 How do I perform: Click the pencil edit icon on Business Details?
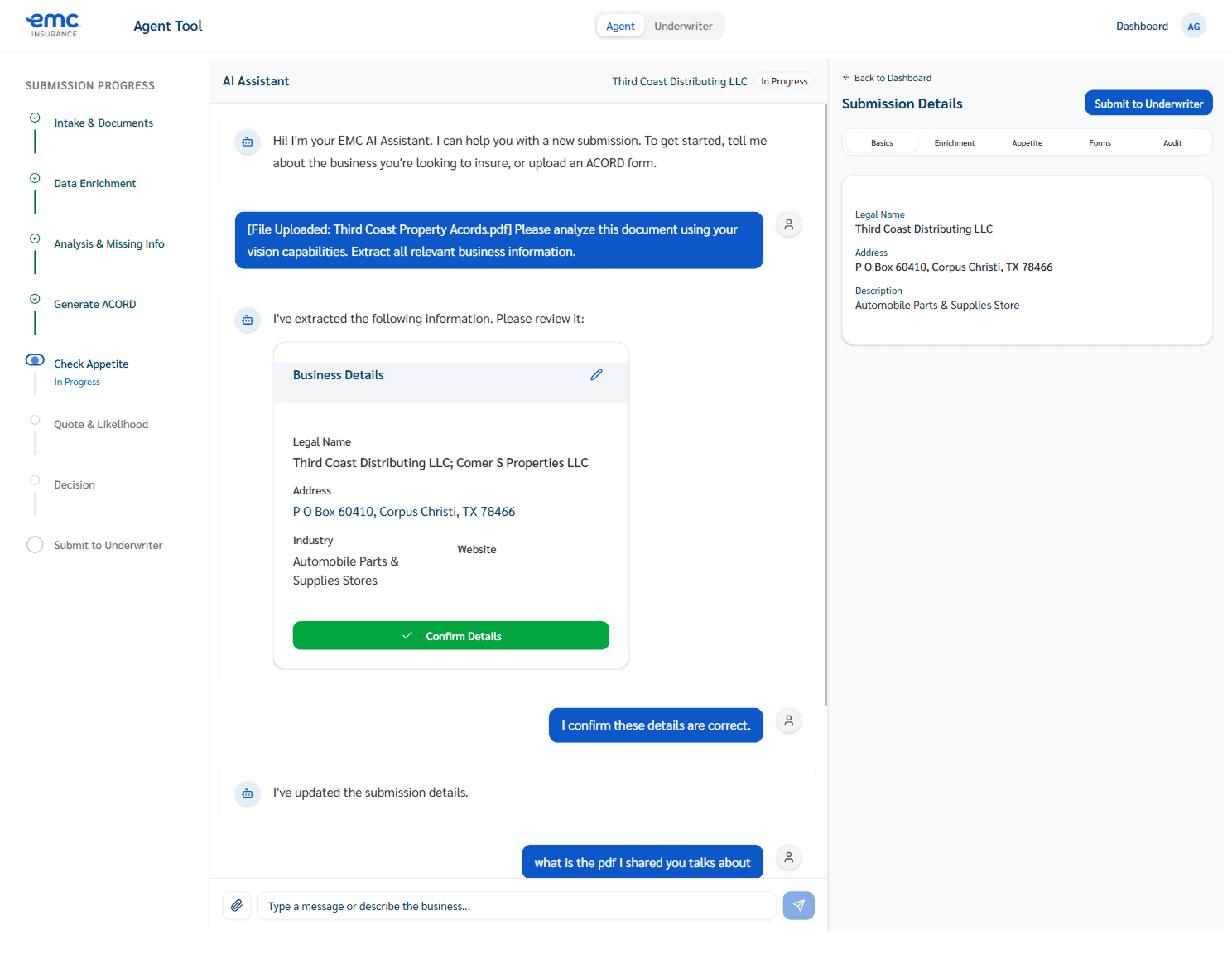coord(596,374)
